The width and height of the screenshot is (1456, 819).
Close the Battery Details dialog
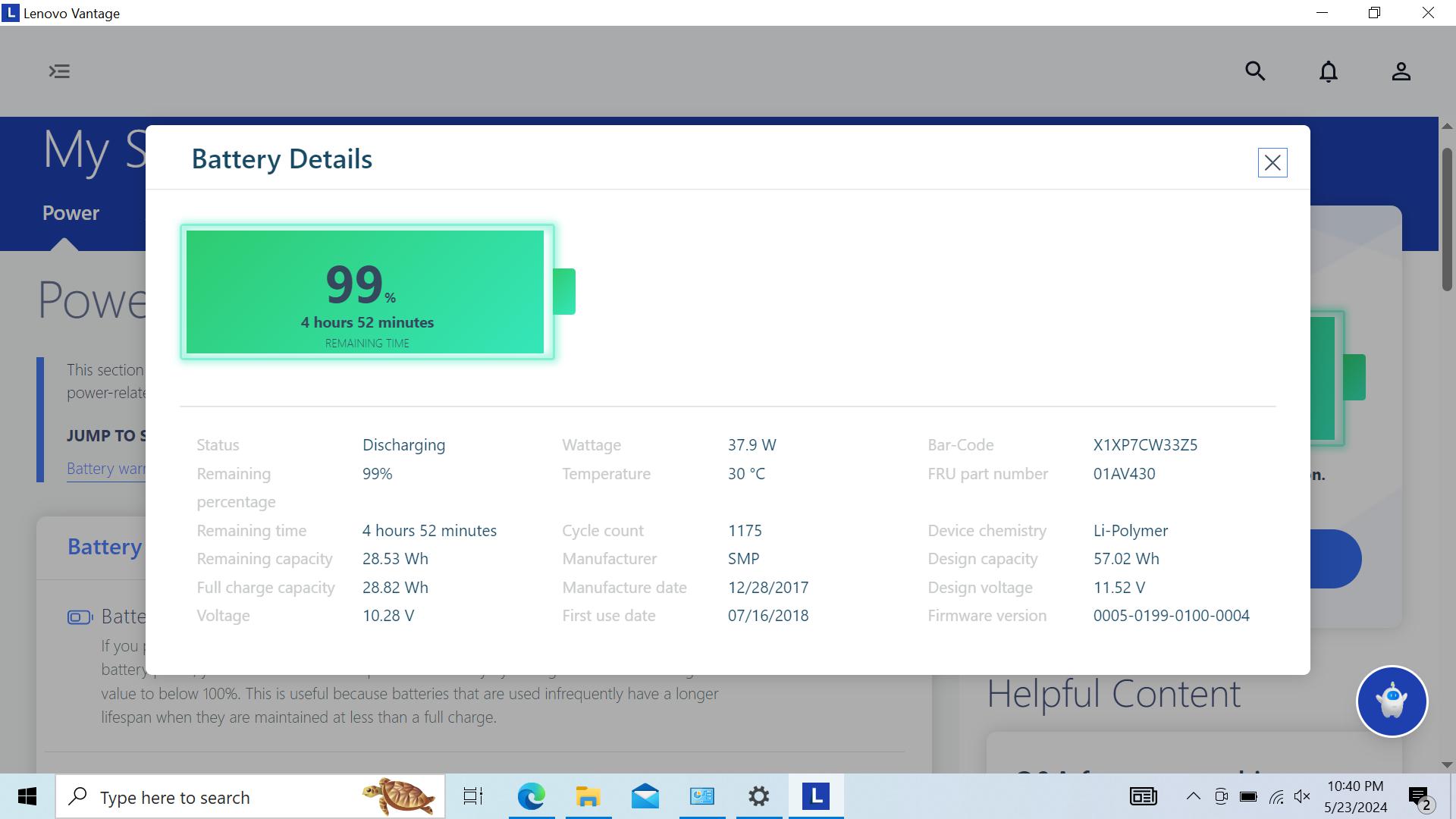pos(1272,162)
